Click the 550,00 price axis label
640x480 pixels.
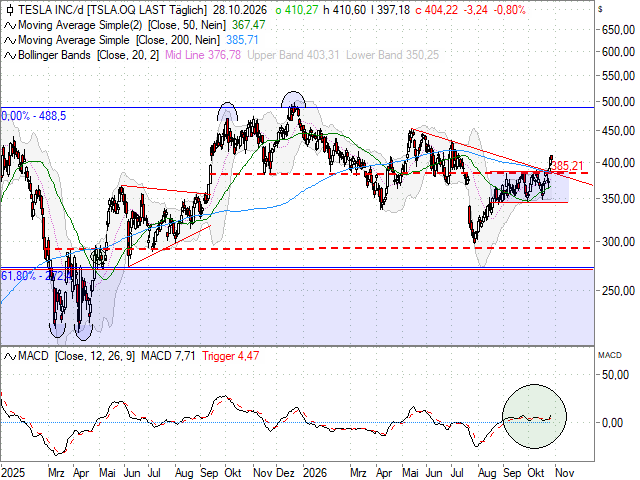tap(618, 76)
